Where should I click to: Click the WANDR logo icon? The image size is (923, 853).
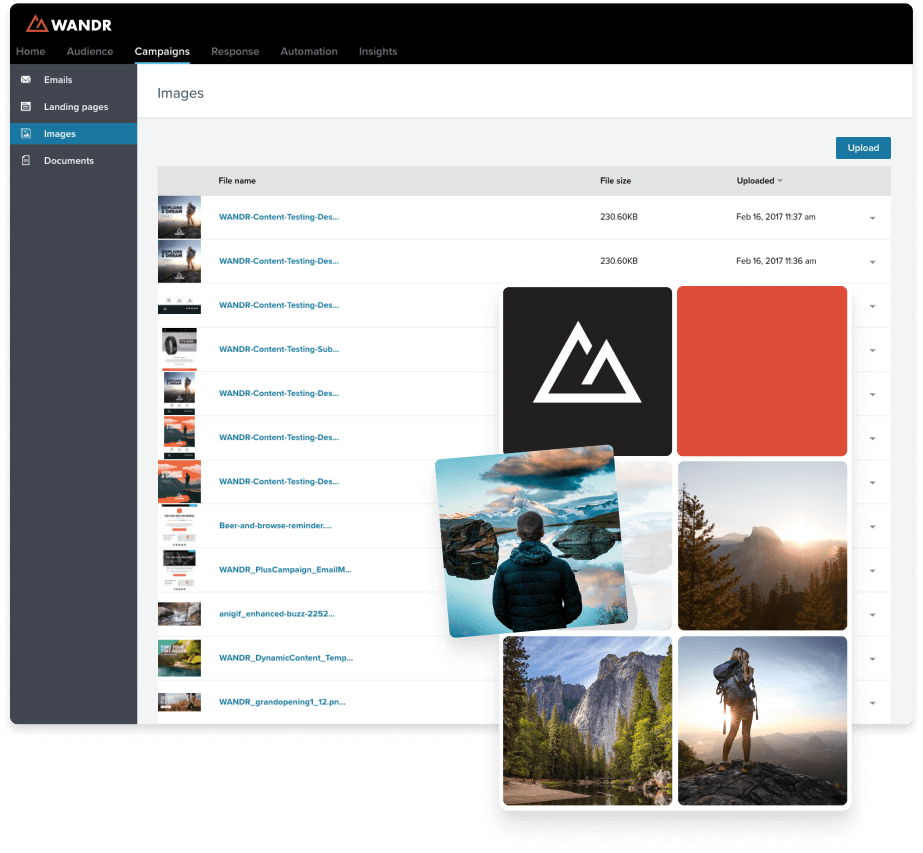coord(36,24)
